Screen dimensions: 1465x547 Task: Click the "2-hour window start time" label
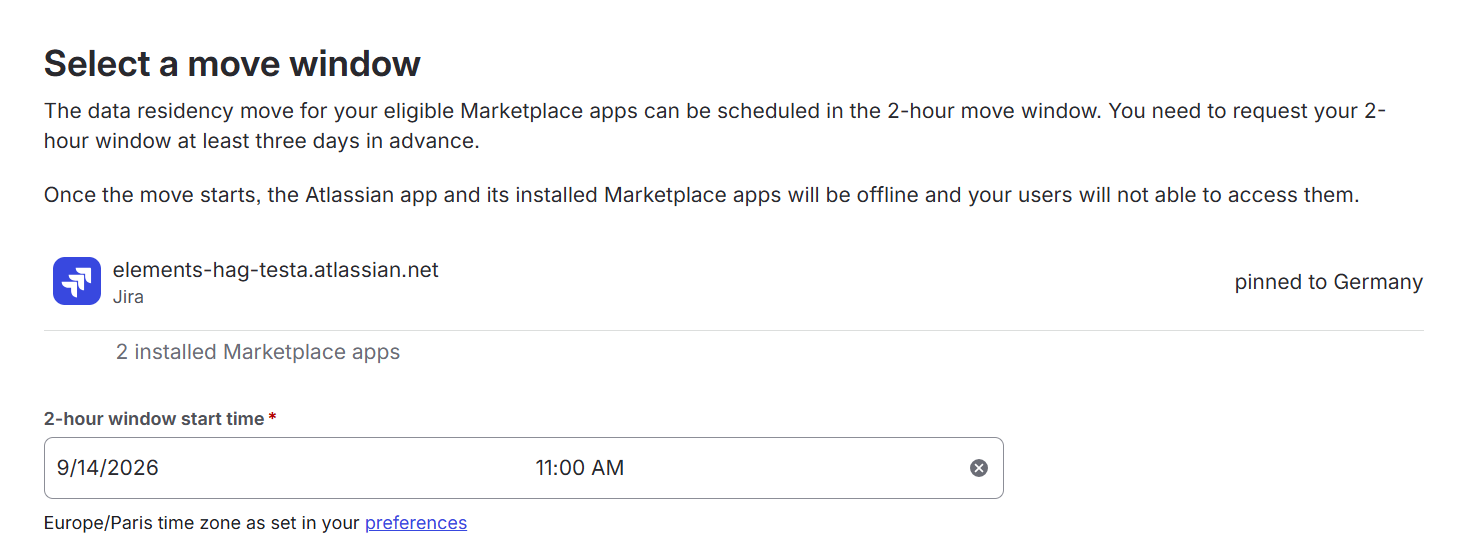pos(154,419)
